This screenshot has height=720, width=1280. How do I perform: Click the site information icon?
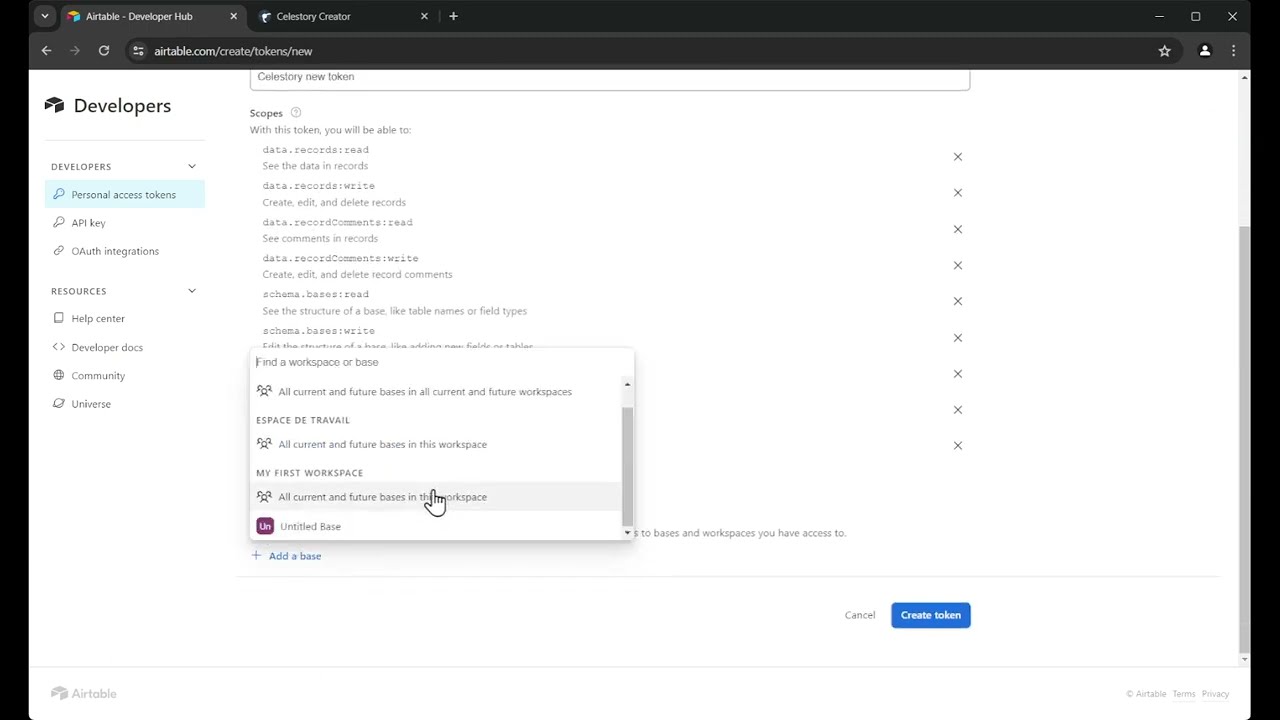pyautogui.click(x=138, y=51)
